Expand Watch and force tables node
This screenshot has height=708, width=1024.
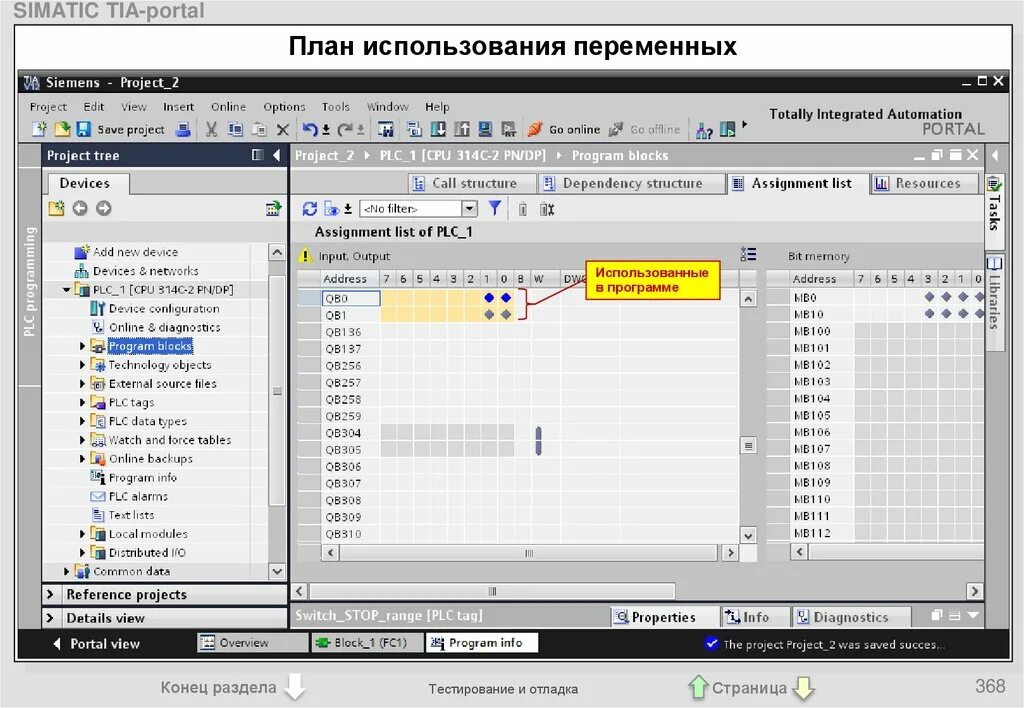[82, 440]
